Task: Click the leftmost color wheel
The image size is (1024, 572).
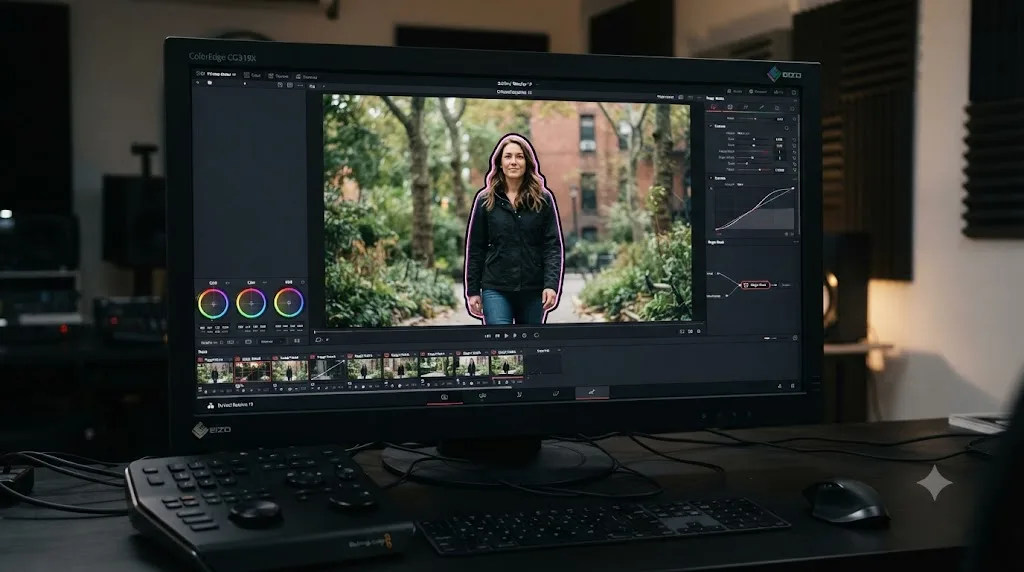Action: click(x=213, y=304)
